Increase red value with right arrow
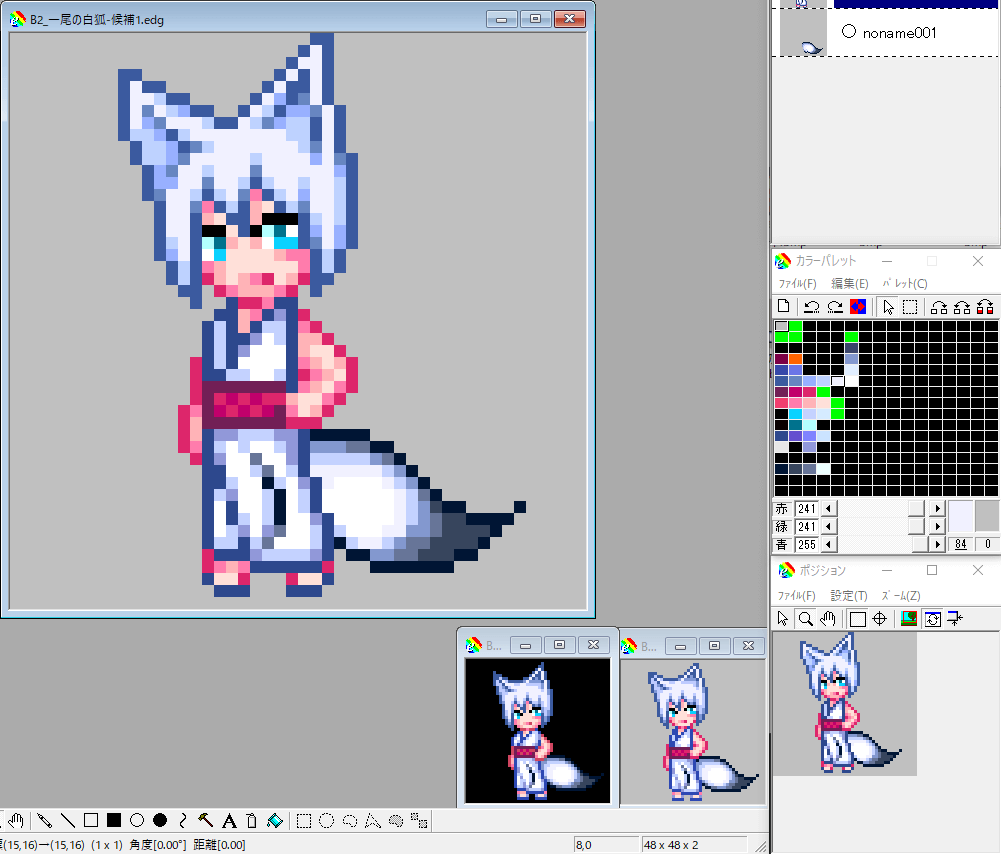Screen dimensions: 1001x854 937,509
